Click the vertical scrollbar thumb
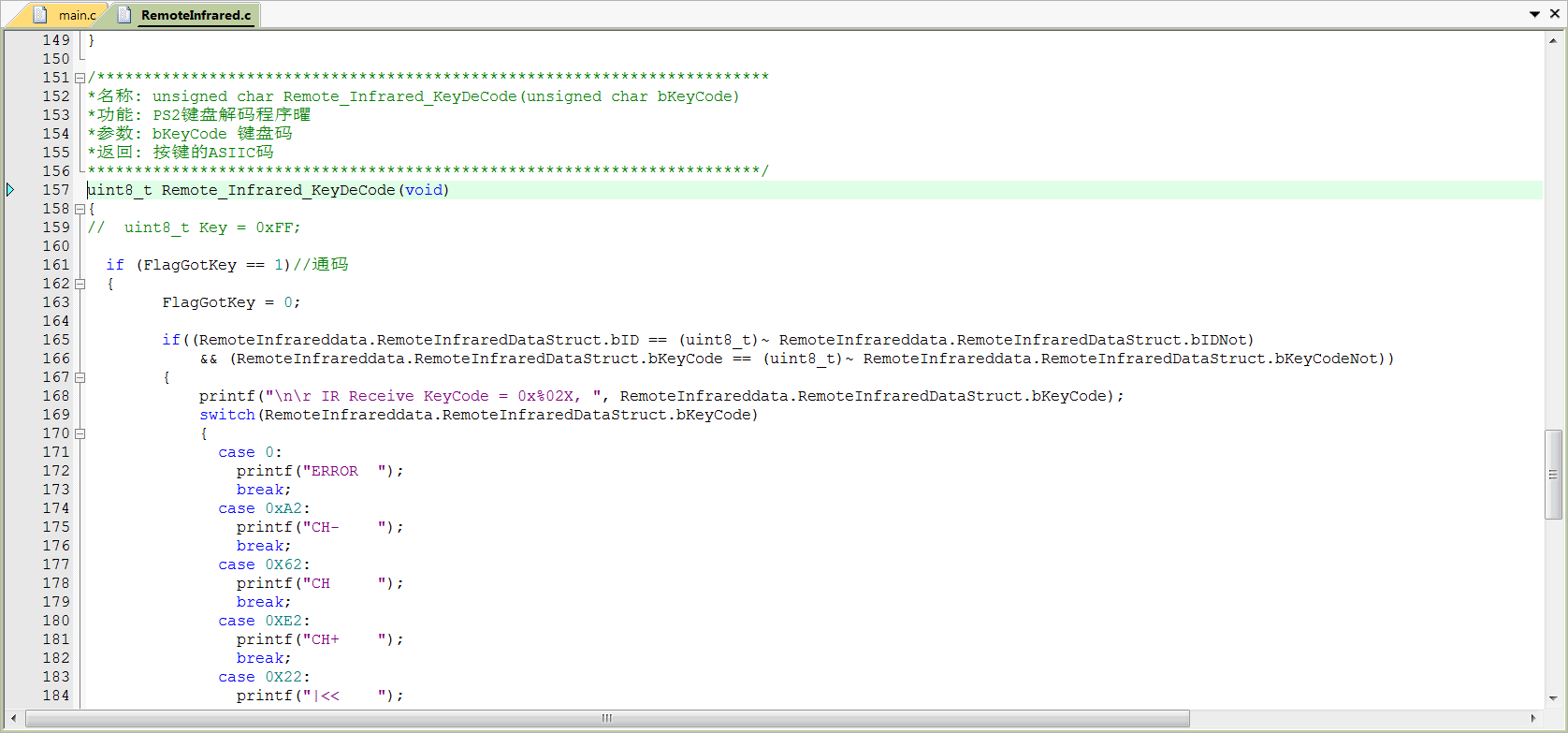This screenshot has width=1568, height=733. pos(1553,474)
